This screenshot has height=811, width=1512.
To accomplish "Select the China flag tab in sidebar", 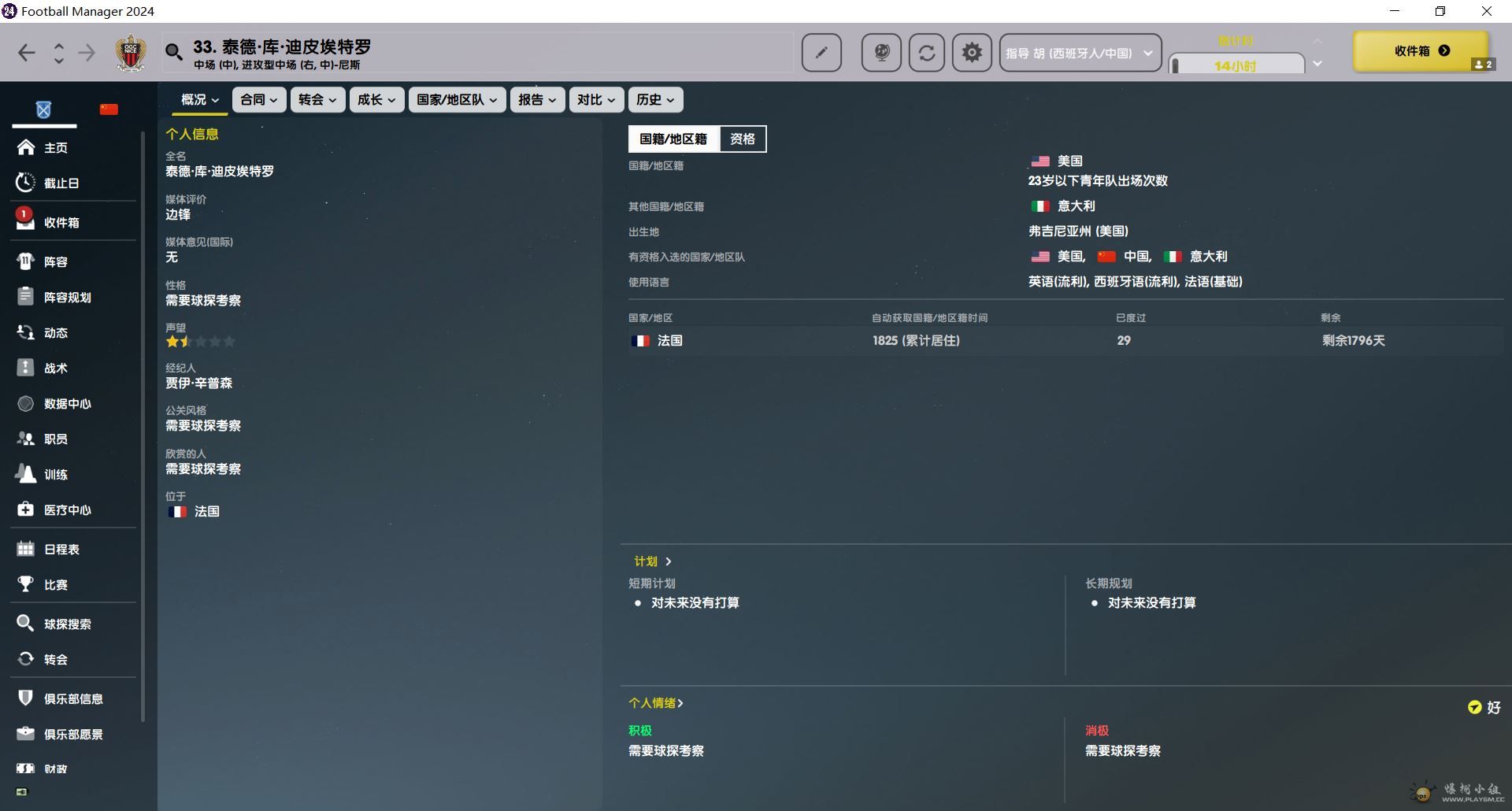I will (x=109, y=110).
